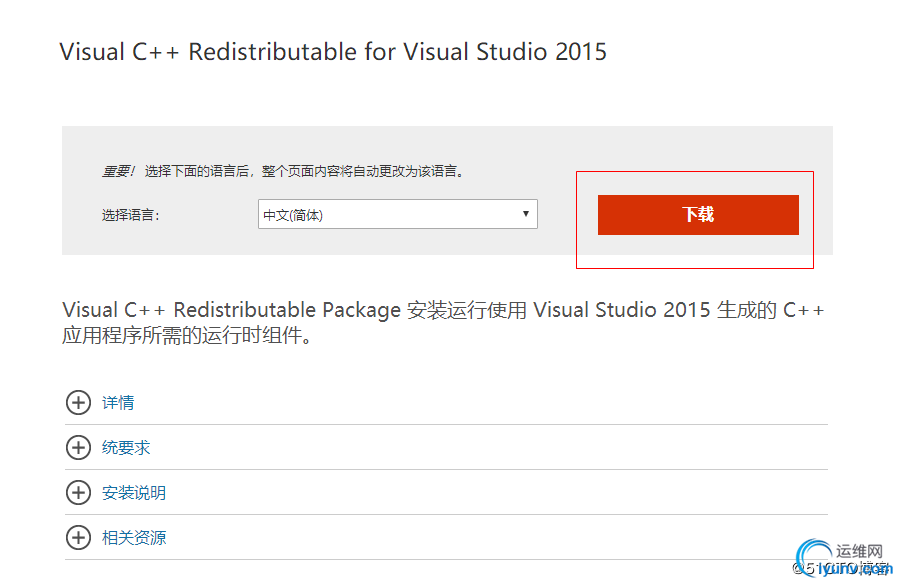Expand the 统要求 section plus icon
This screenshot has width=899, height=585.
(79, 447)
